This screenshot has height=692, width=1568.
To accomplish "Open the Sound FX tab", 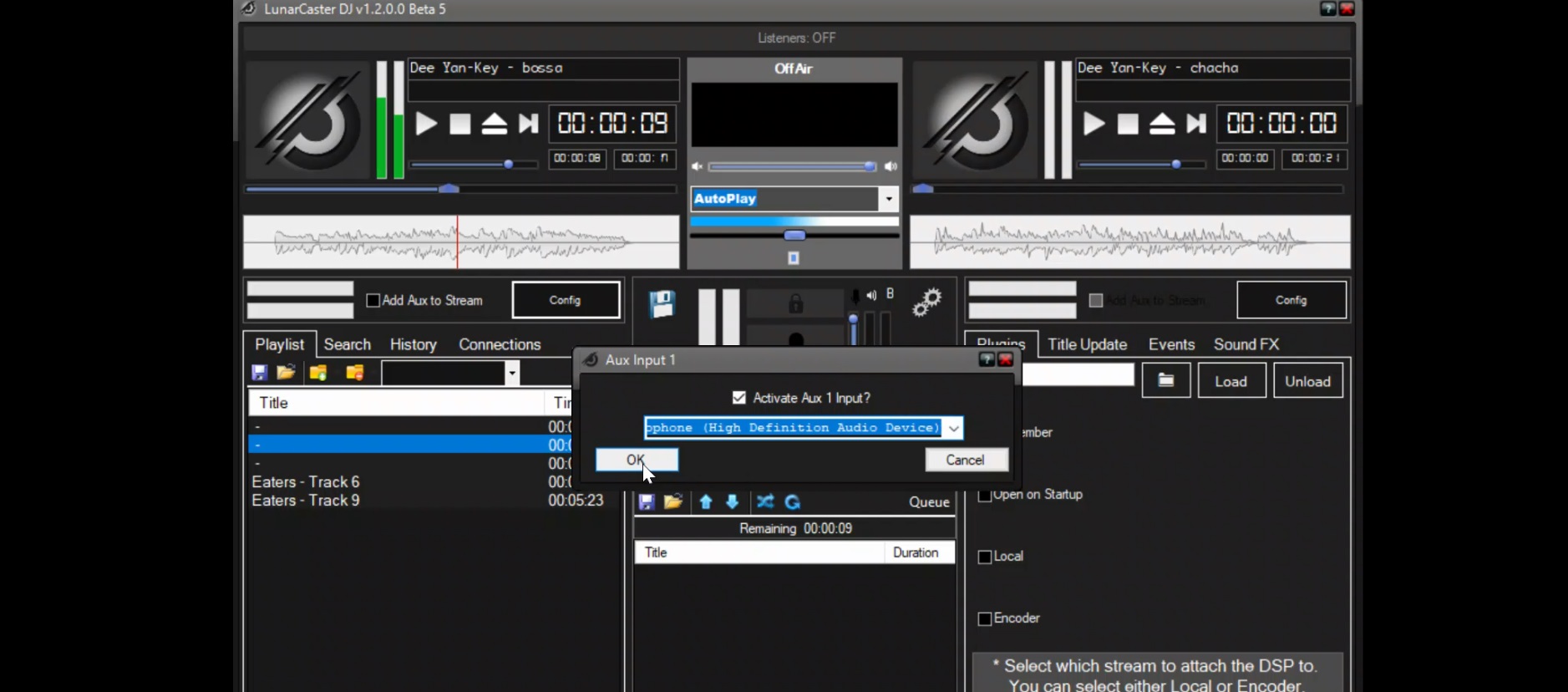I will (x=1246, y=344).
